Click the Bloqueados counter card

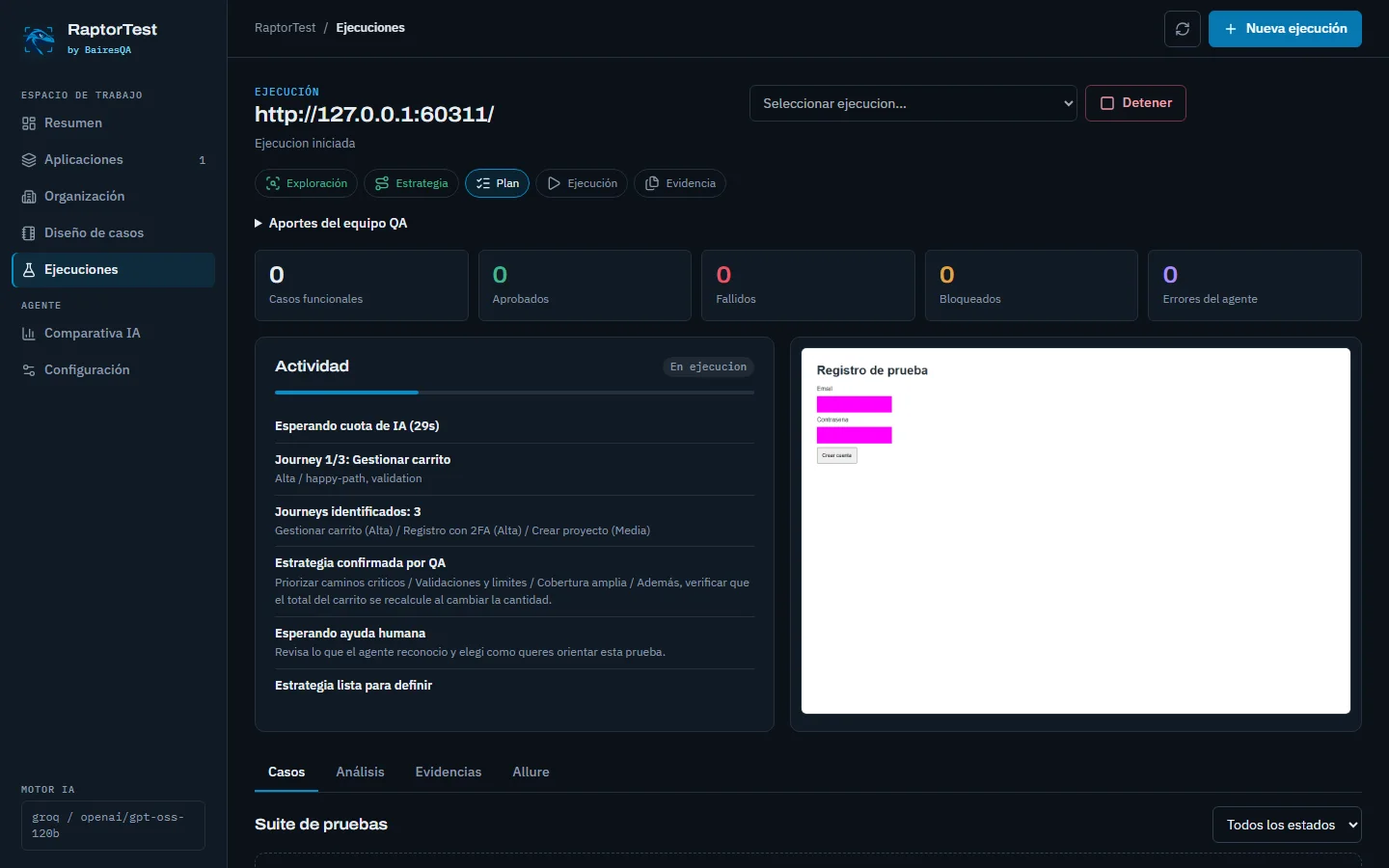click(1031, 285)
